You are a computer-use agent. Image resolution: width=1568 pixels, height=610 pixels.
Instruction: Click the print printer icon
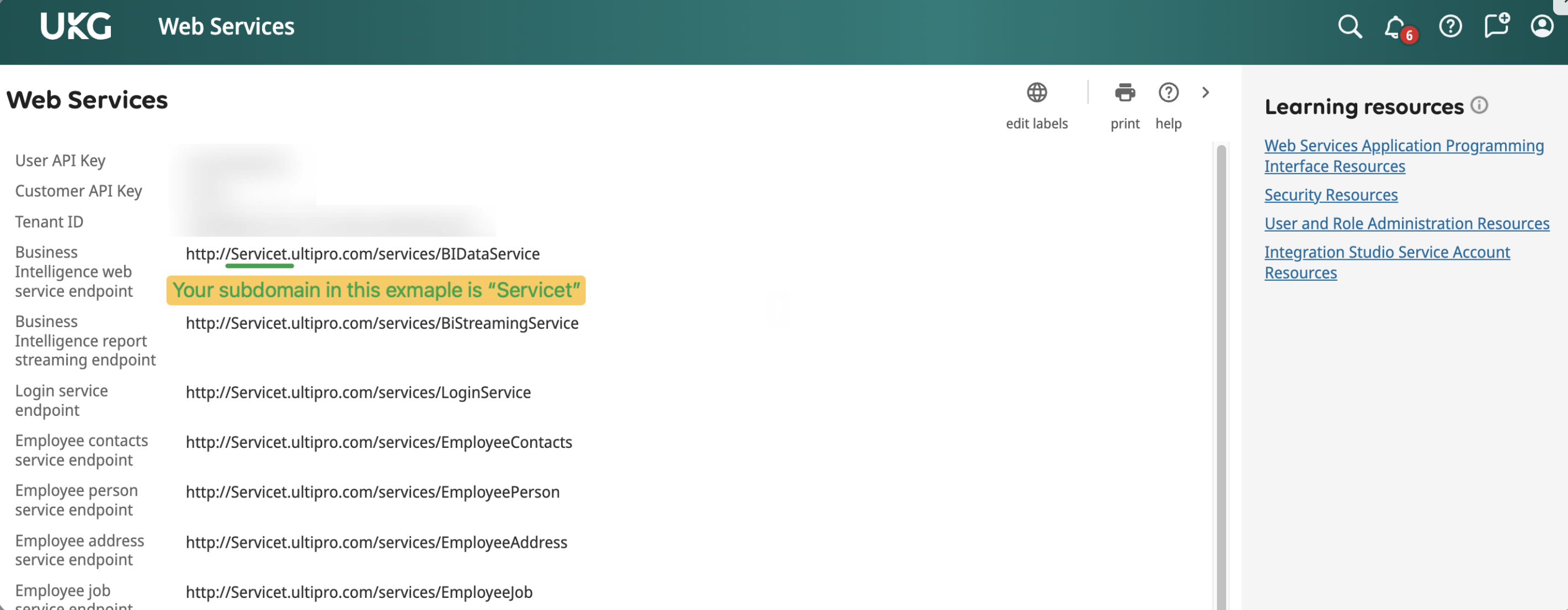[1125, 93]
